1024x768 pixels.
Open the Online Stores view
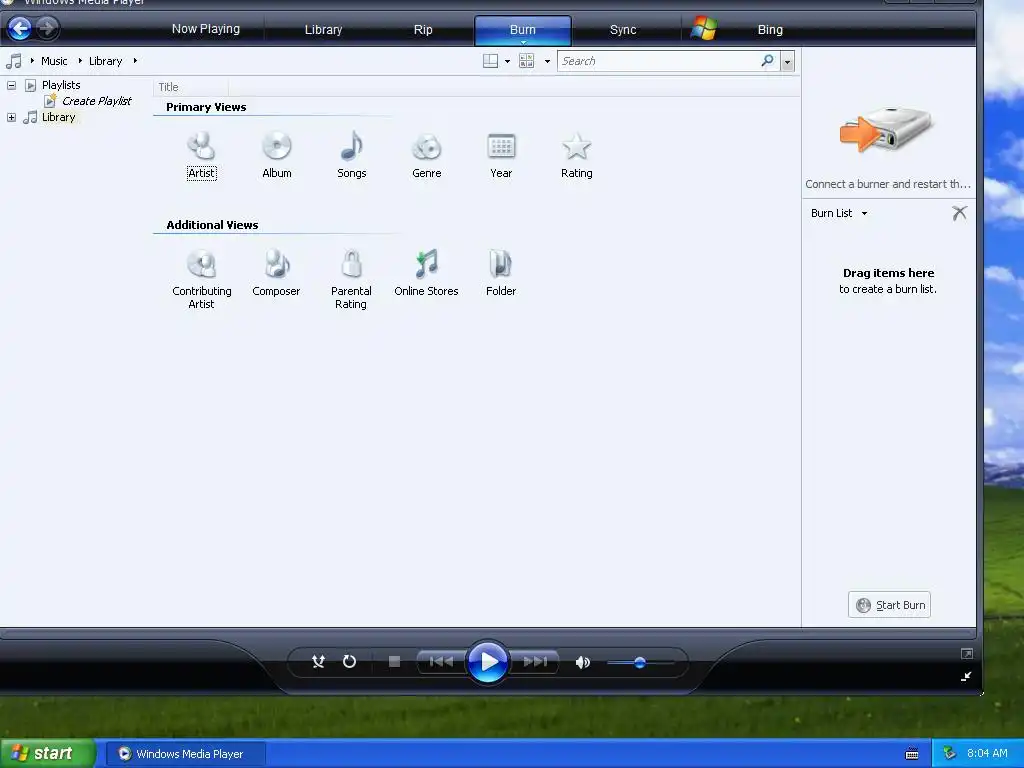(x=426, y=273)
